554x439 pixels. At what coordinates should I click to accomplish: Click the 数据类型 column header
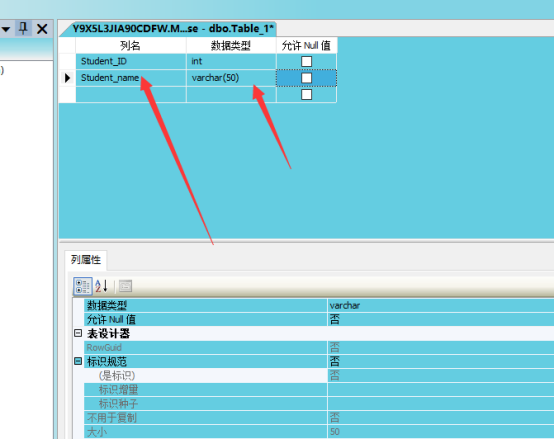[x=231, y=46]
